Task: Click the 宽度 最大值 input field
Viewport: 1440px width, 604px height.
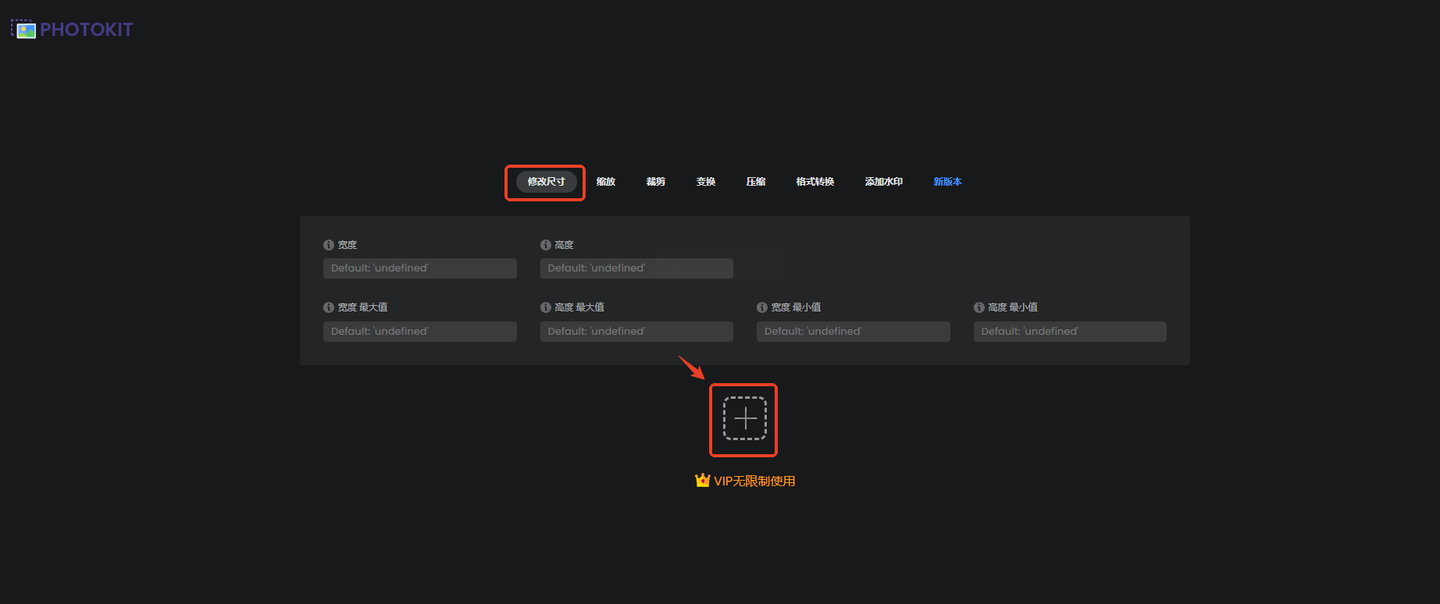Action: coord(420,331)
